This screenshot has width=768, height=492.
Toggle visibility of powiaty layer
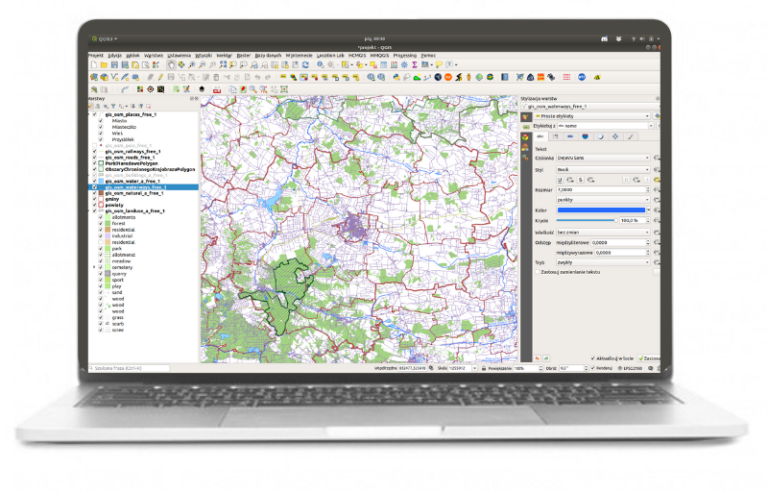point(95,205)
